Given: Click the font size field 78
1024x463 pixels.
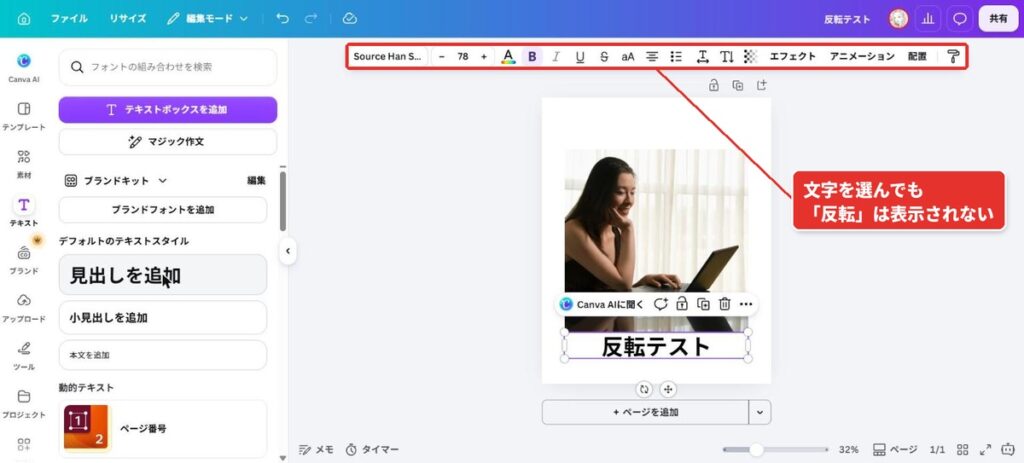Looking at the screenshot, I should 463,57.
